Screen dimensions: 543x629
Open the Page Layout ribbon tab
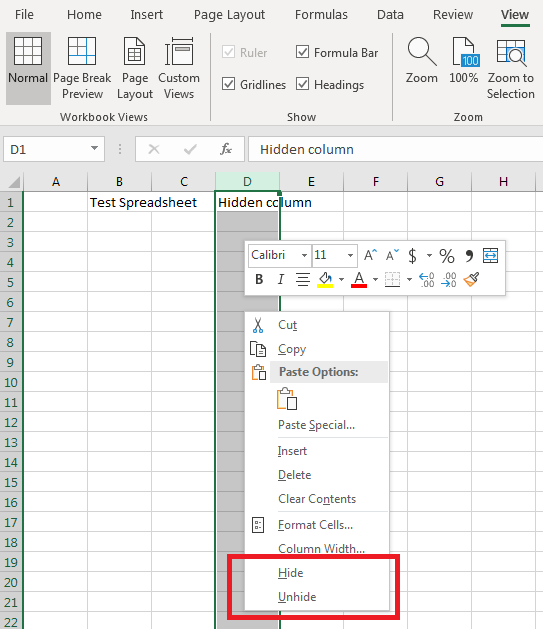229,15
